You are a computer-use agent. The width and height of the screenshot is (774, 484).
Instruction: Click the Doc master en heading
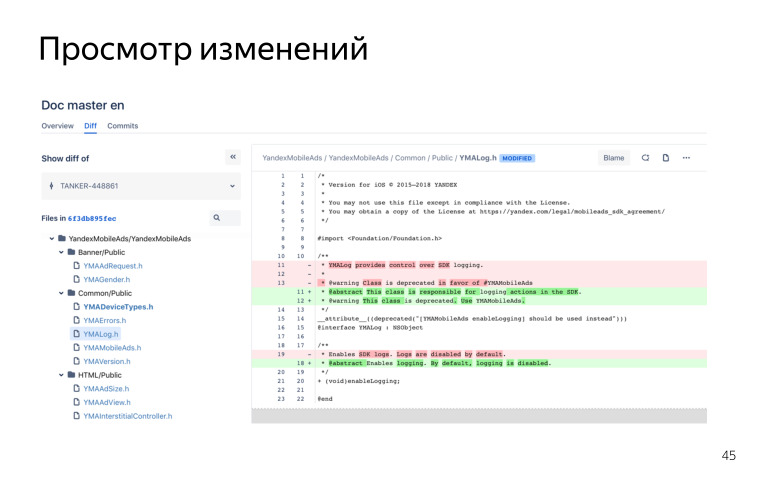[x=82, y=105]
